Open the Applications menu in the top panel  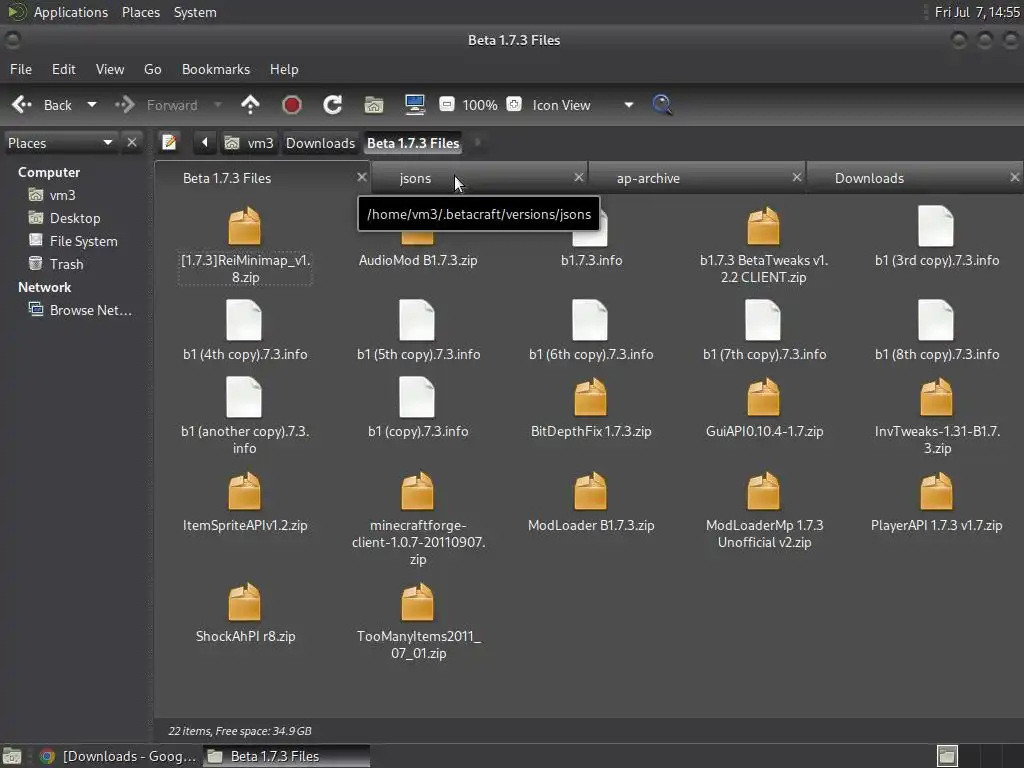click(71, 12)
